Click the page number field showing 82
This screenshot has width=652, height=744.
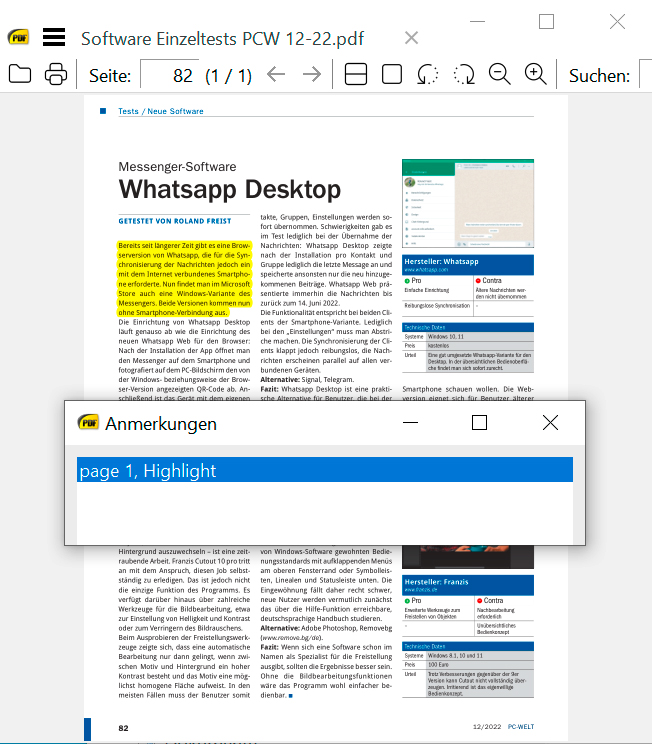170,74
